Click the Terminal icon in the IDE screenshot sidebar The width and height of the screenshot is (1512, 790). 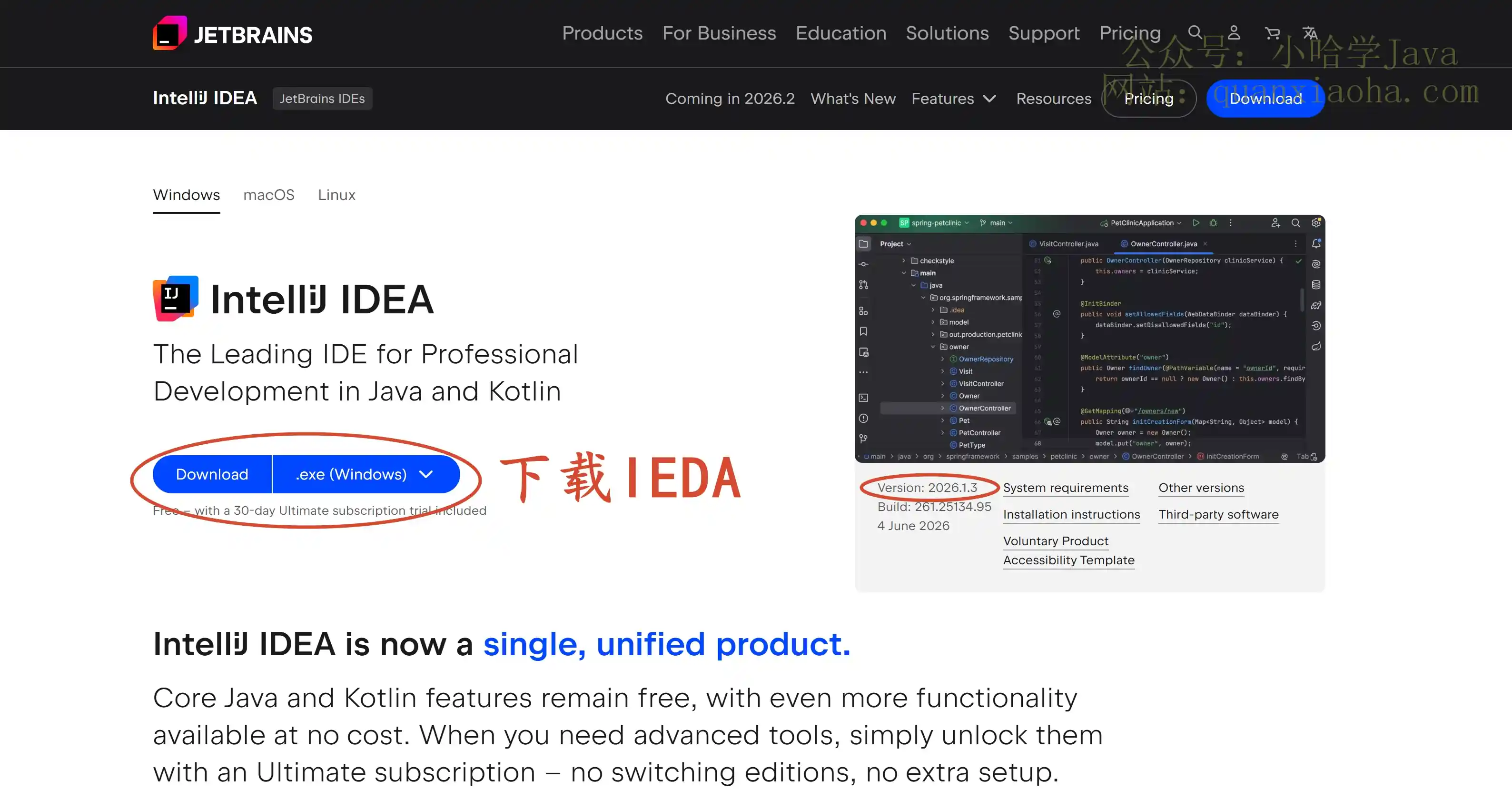coord(863,398)
